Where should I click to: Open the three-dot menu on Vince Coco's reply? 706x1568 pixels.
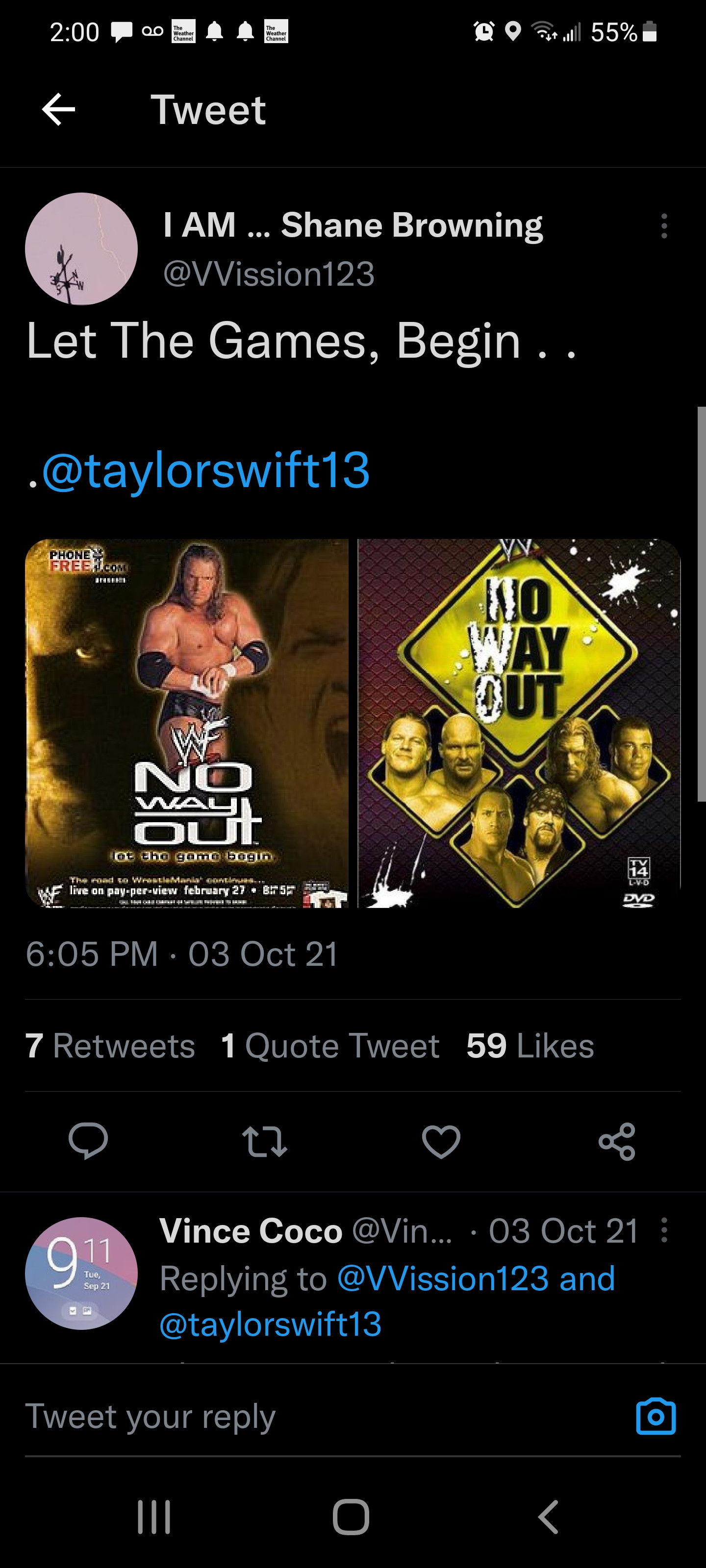(x=664, y=1229)
